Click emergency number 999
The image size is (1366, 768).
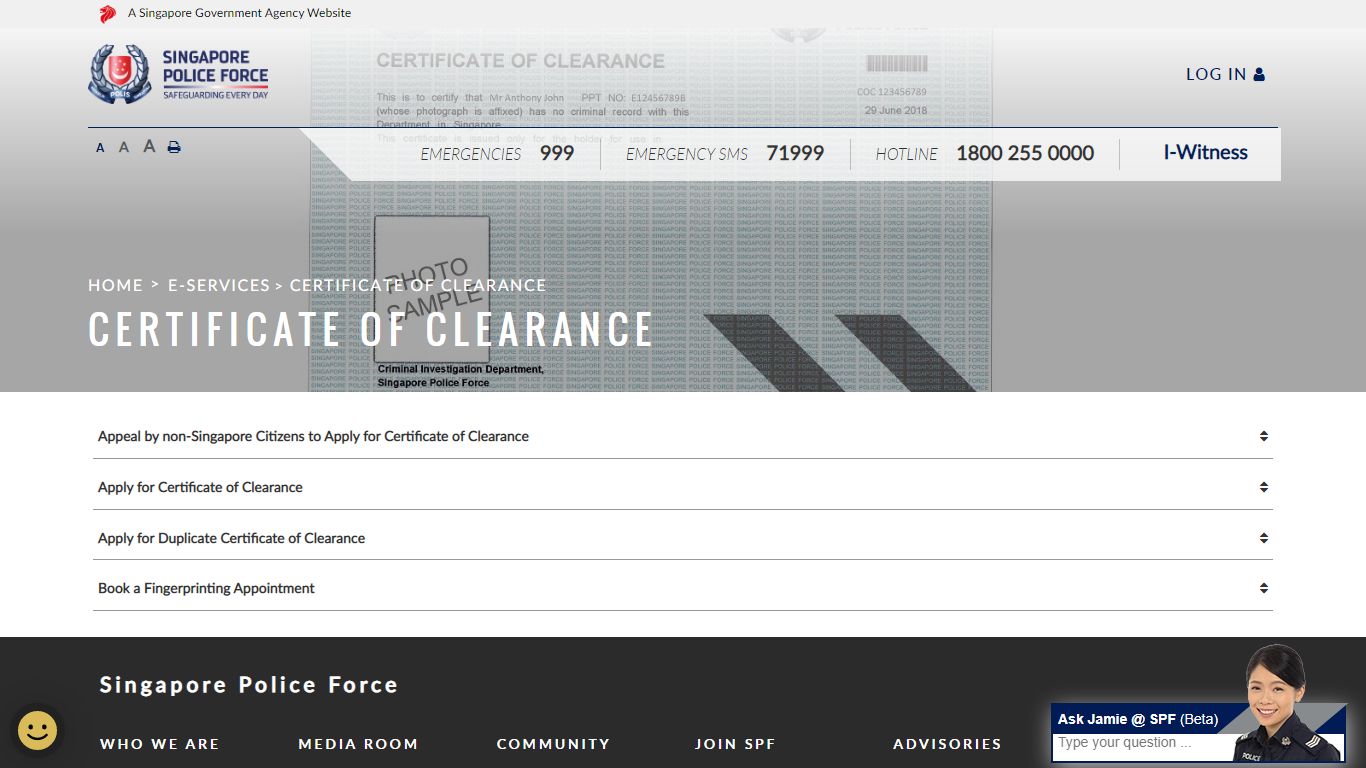click(x=557, y=153)
